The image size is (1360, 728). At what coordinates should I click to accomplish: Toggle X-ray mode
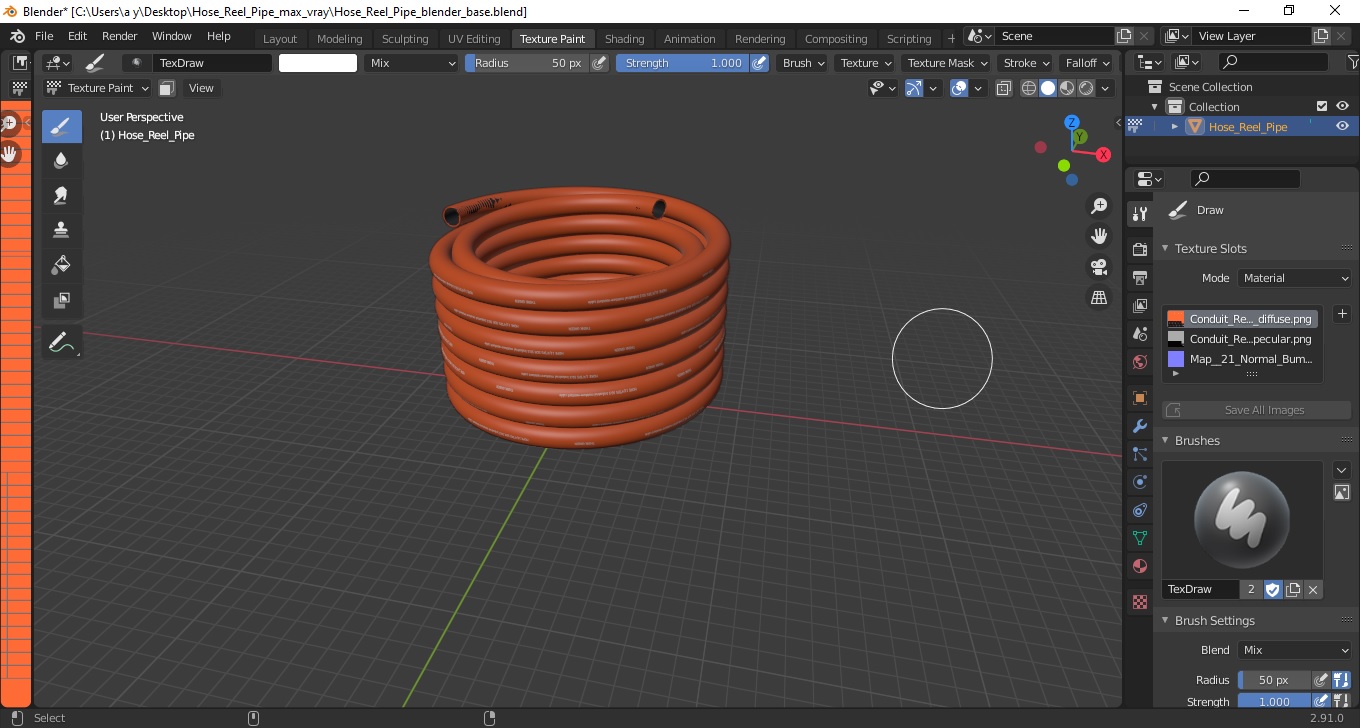(1003, 88)
